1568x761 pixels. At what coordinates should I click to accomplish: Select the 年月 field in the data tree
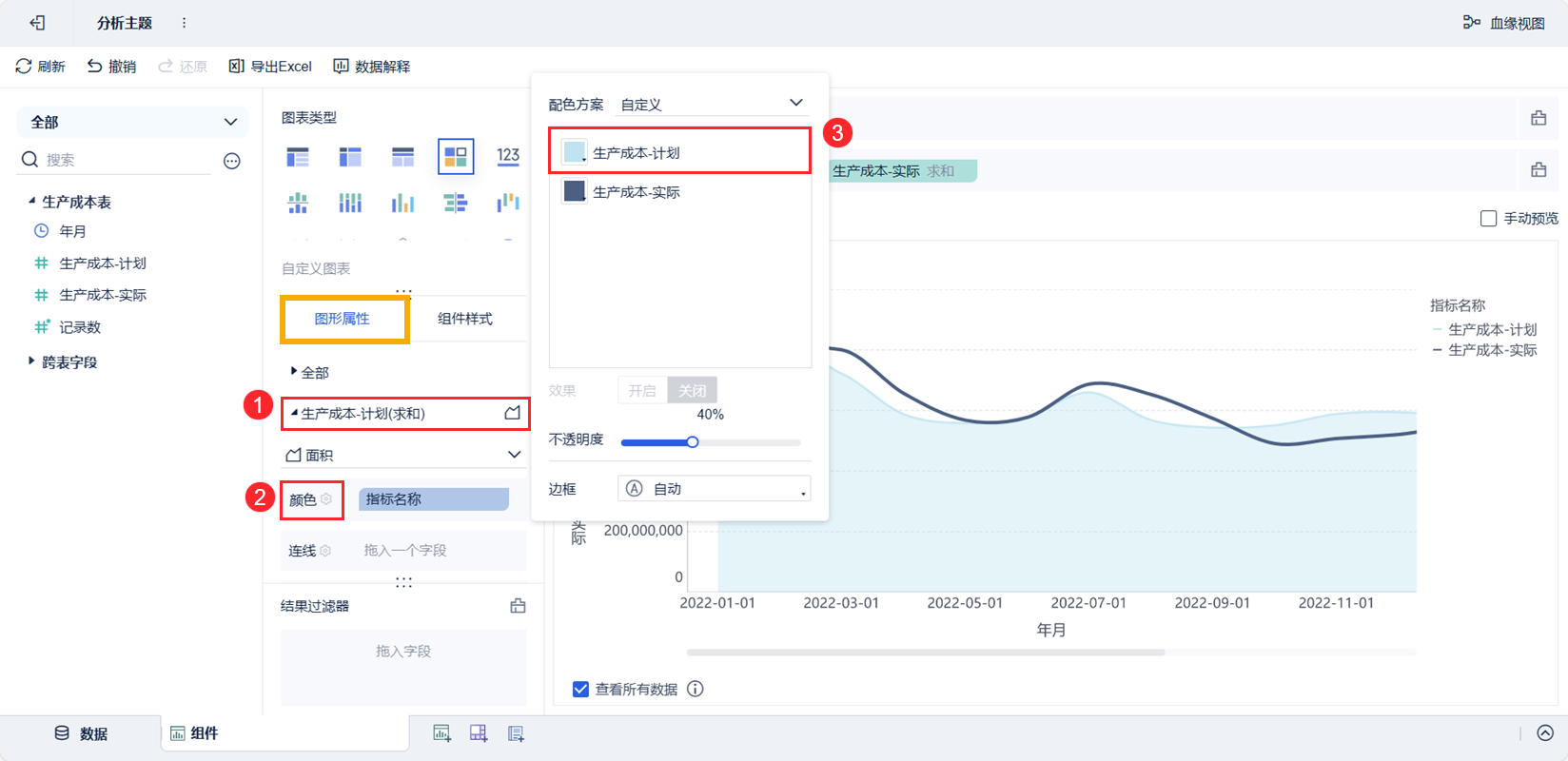(x=72, y=231)
